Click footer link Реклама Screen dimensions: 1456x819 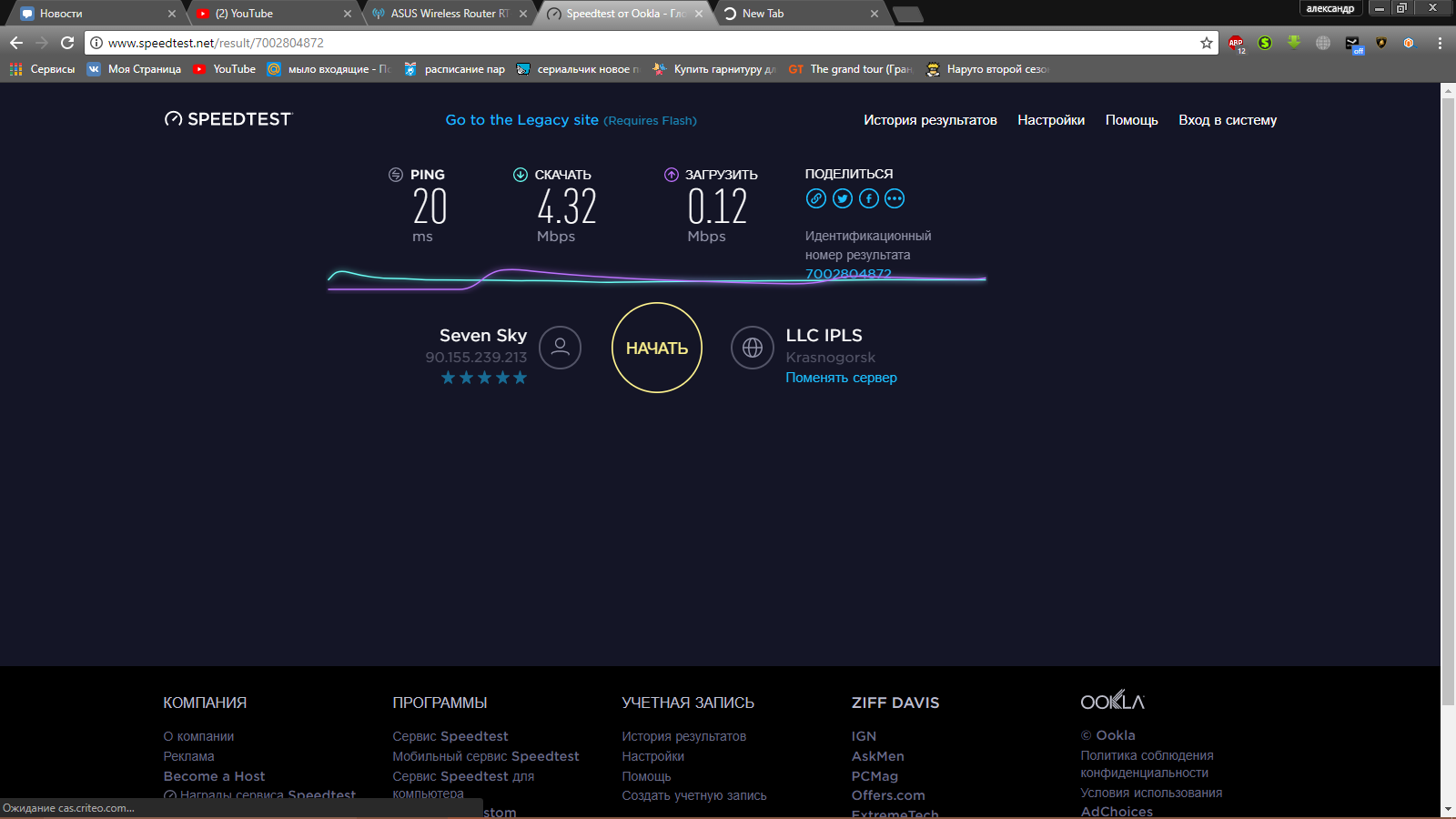[188, 756]
